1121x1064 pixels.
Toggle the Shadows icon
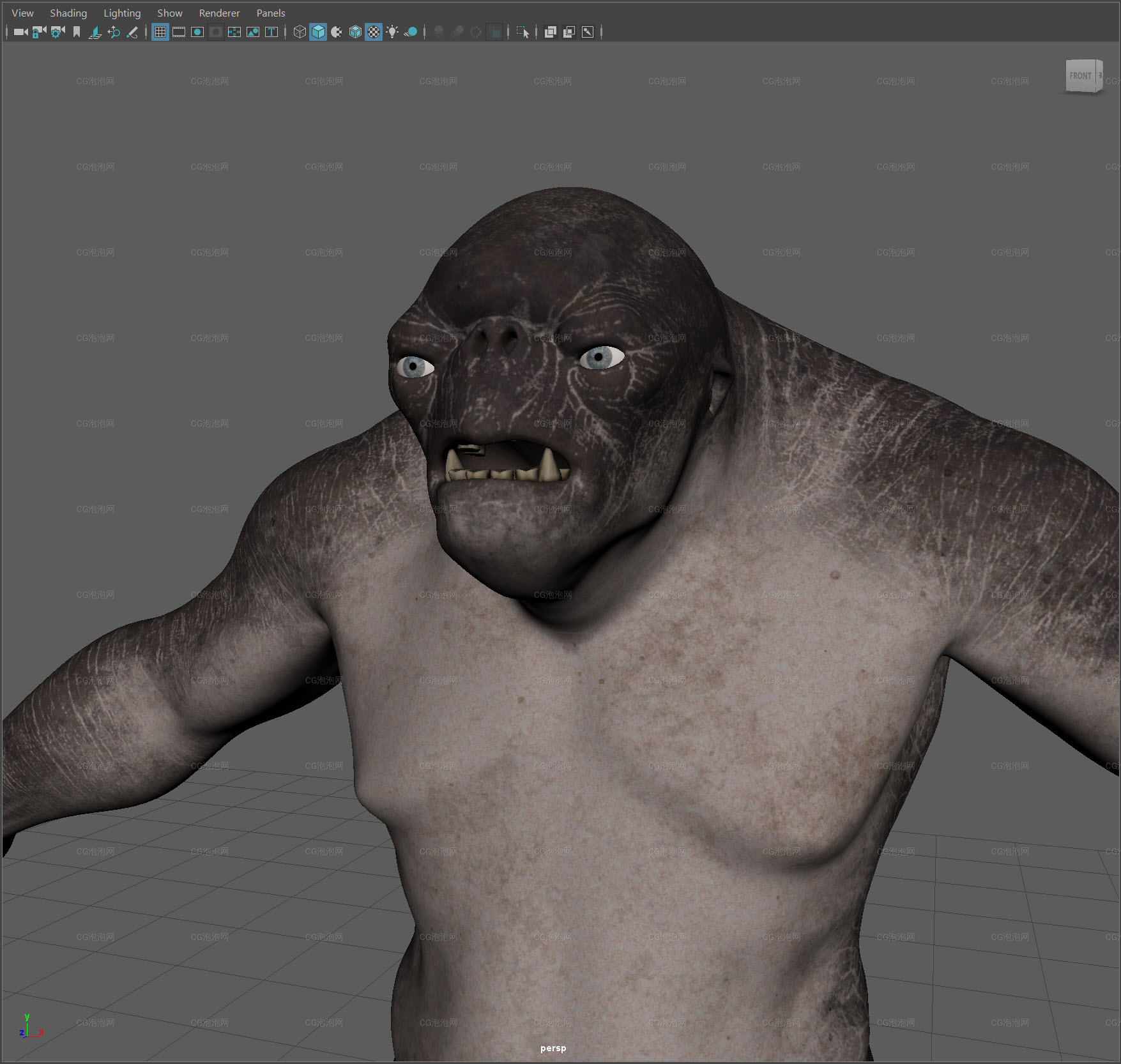point(411,32)
